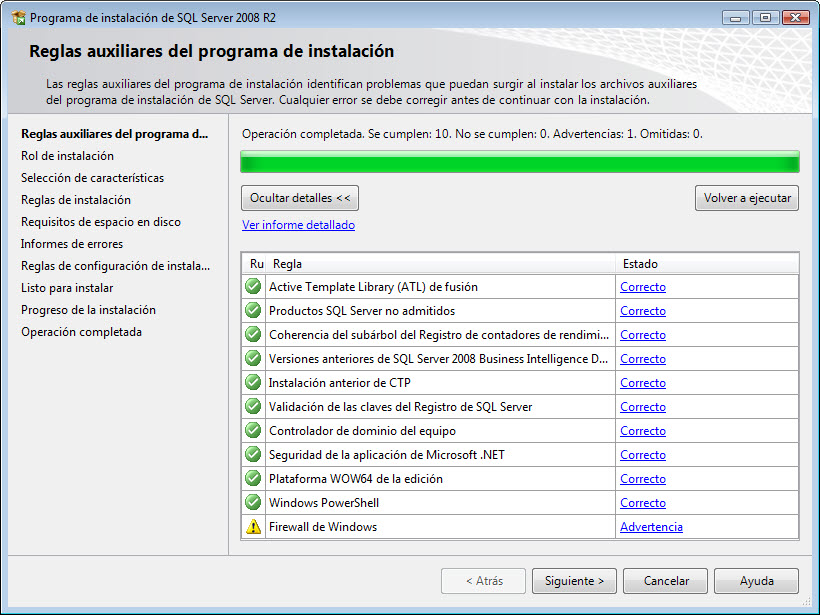Image resolution: width=820 pixels, height=615 pixels.
Task: Select Informes de errores step
Action: pos(72,244)
